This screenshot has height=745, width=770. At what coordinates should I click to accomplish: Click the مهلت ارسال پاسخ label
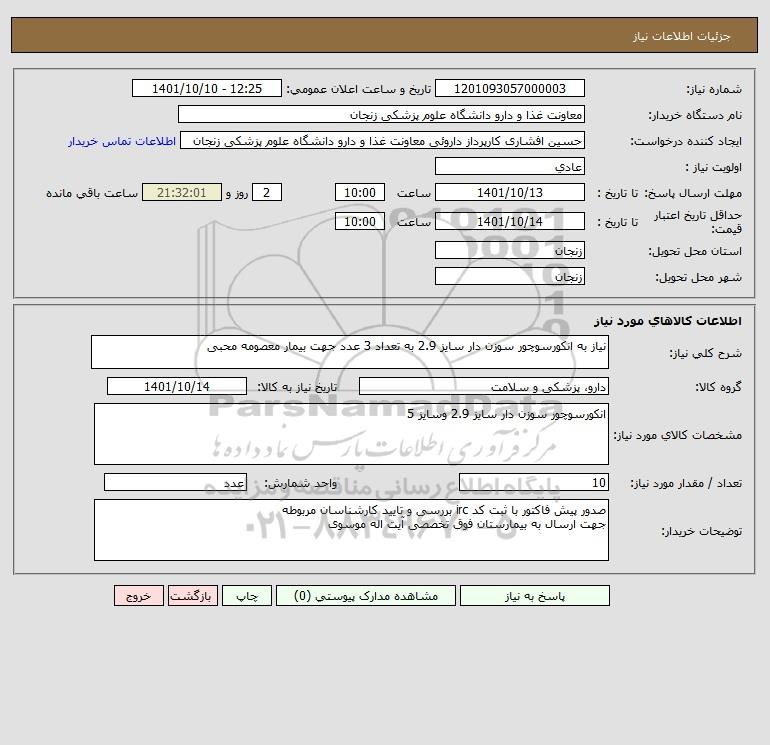(x=693, y=193)
